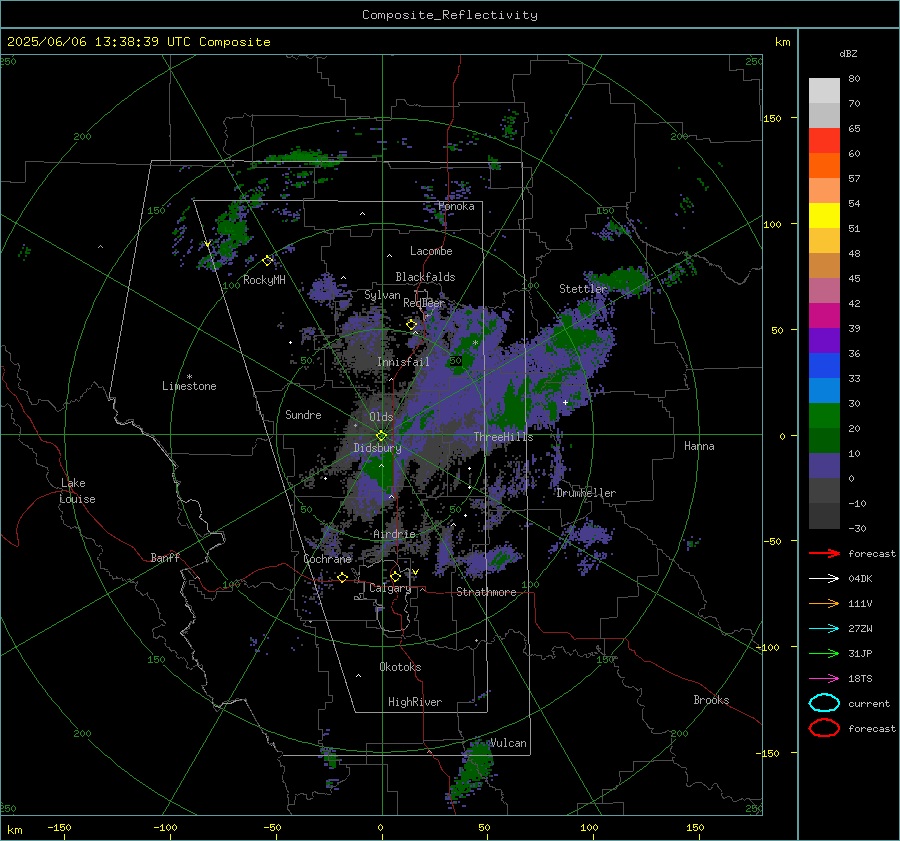Click the Calgary city label
This screenshot has width=900, height=841.
[x=390, y=588]
